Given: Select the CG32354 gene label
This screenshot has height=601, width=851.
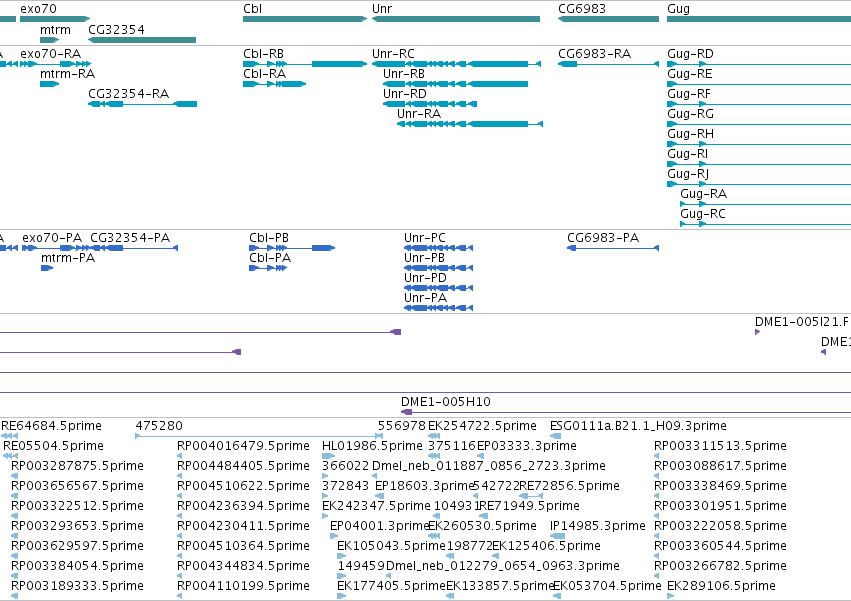Looking at the screenshot, I should coord(117,29).
